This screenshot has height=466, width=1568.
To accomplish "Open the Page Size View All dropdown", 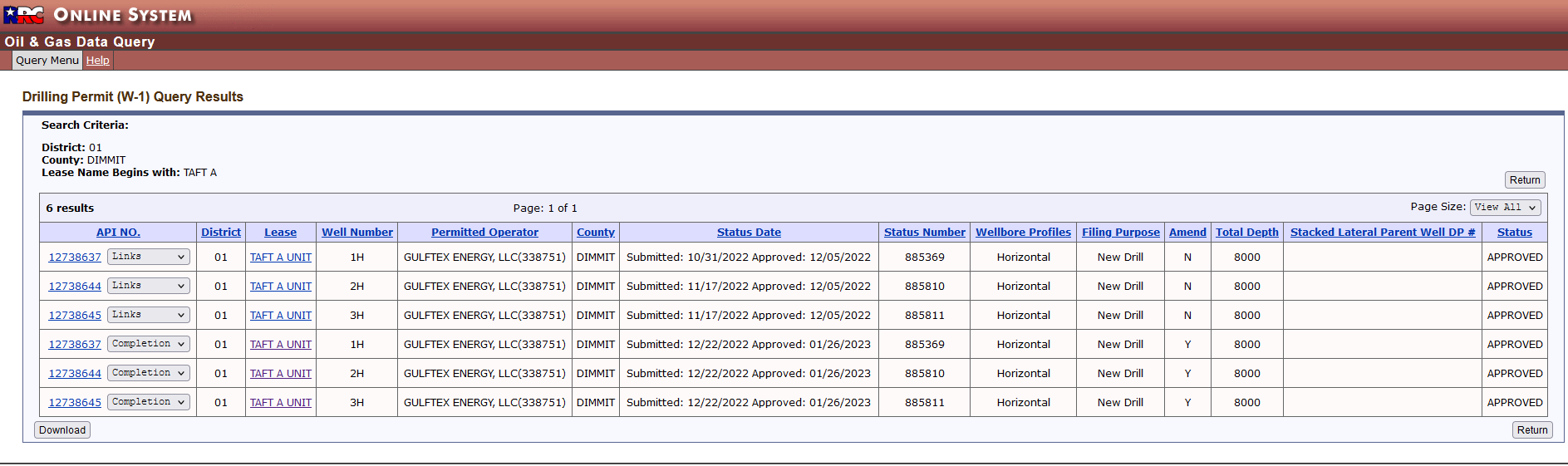I will (1506, 208).
